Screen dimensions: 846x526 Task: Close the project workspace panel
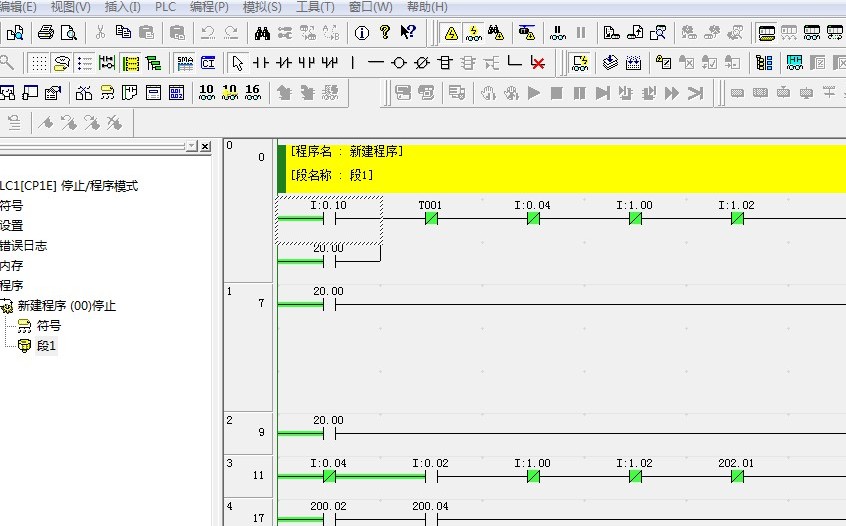click(x=206, y=146)
